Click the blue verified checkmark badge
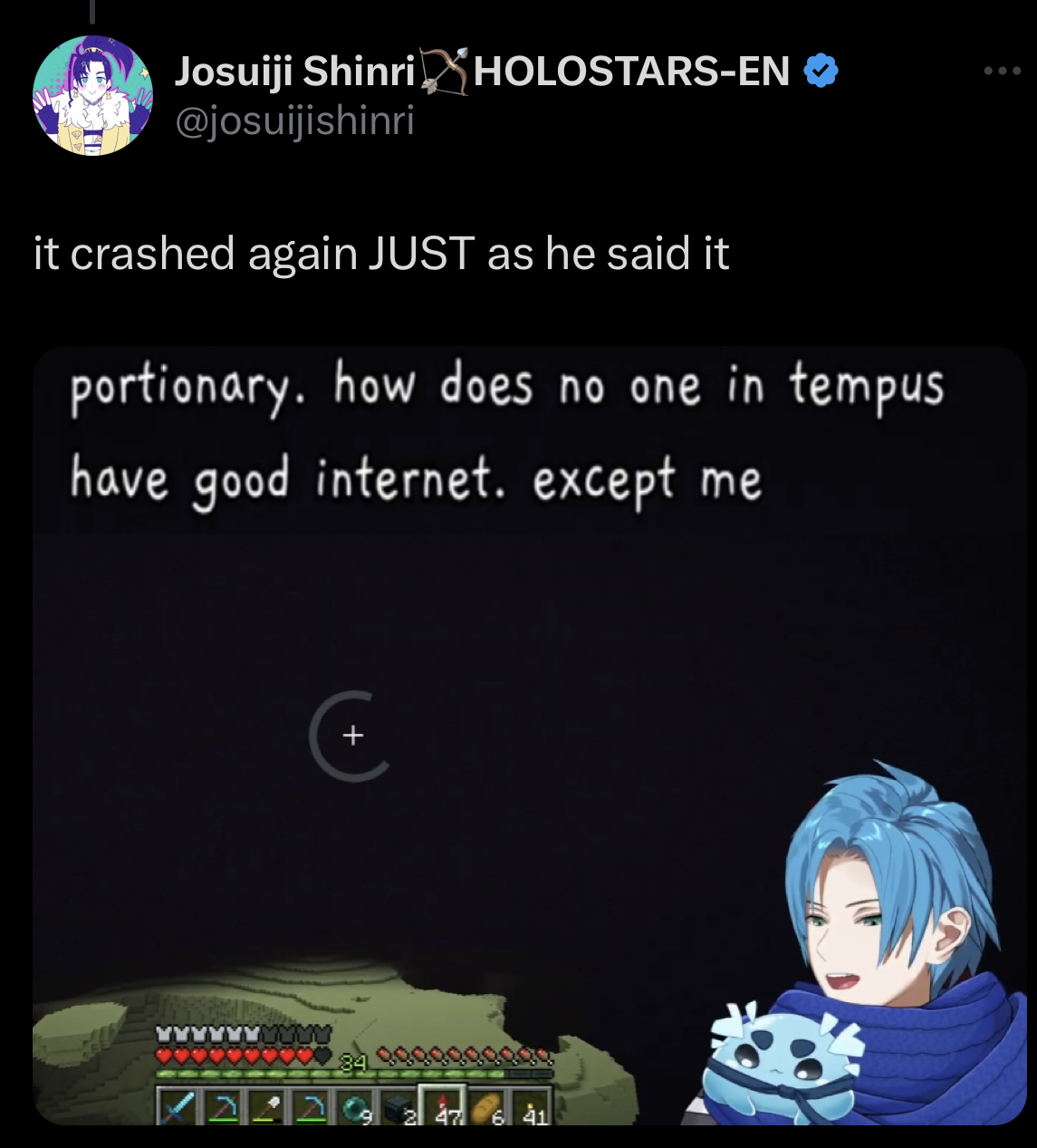This screenshot has width=1037, height=1148. point(821,71)
